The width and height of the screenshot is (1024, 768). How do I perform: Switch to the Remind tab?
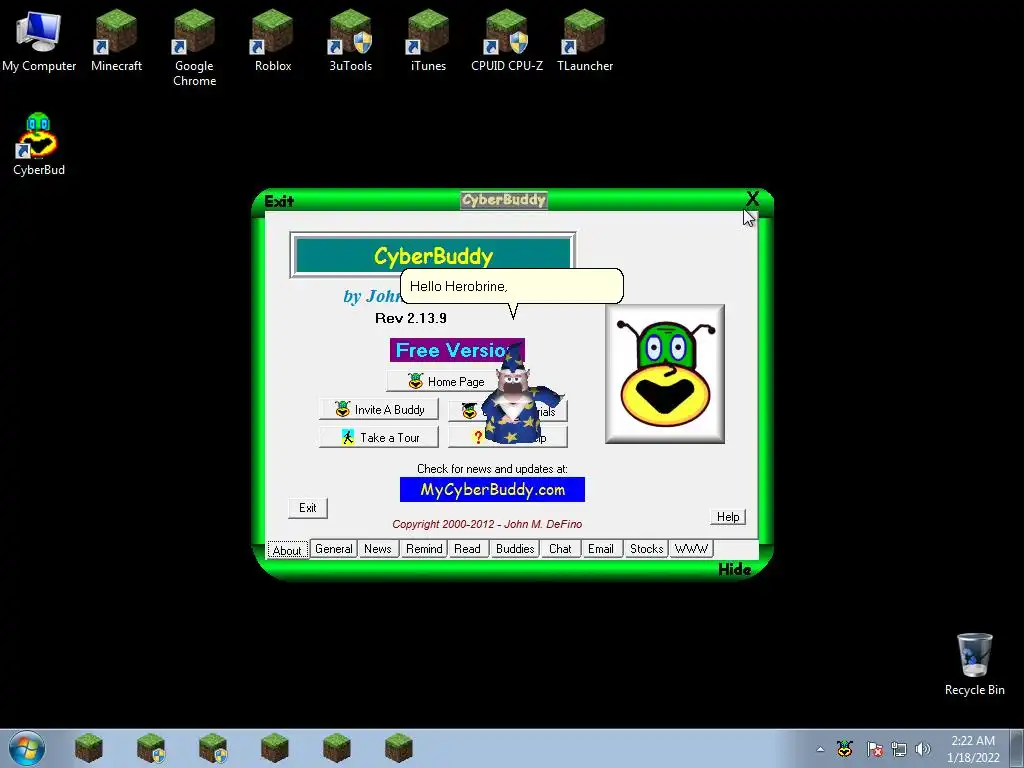click(x=423, y=549)
